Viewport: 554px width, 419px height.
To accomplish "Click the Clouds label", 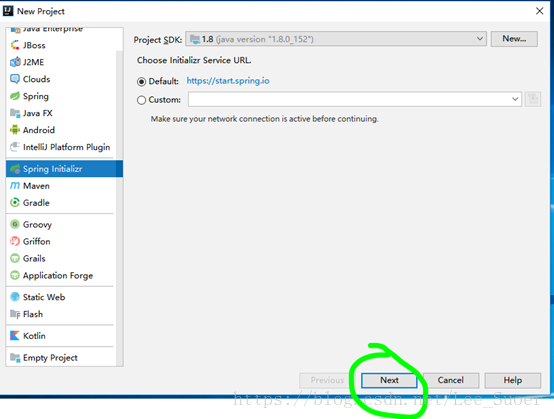I will [36, 79].
